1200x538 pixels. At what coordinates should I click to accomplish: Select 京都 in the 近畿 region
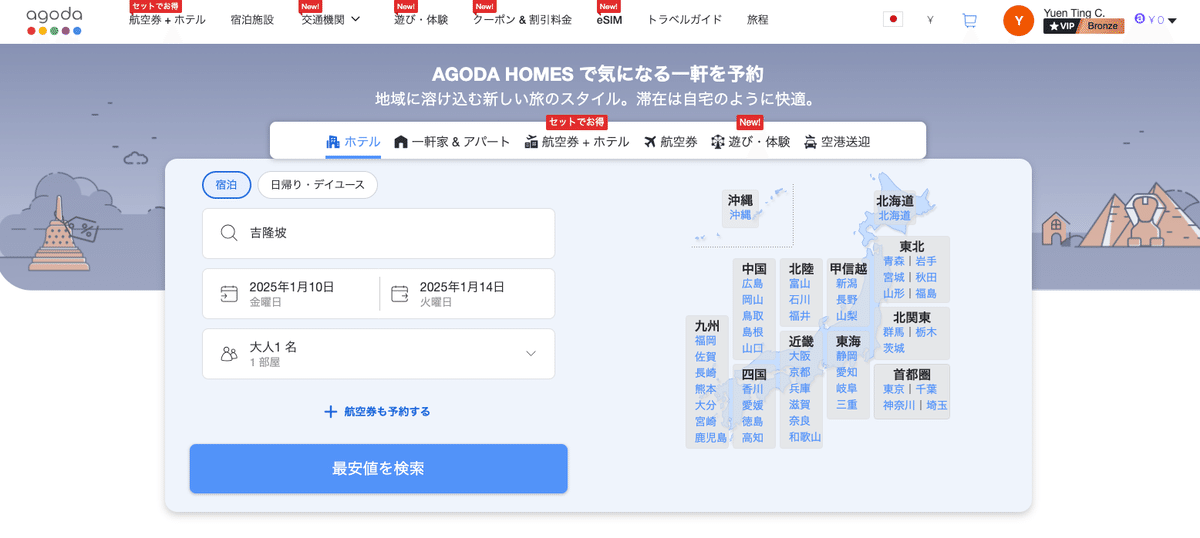pos(800,372)
